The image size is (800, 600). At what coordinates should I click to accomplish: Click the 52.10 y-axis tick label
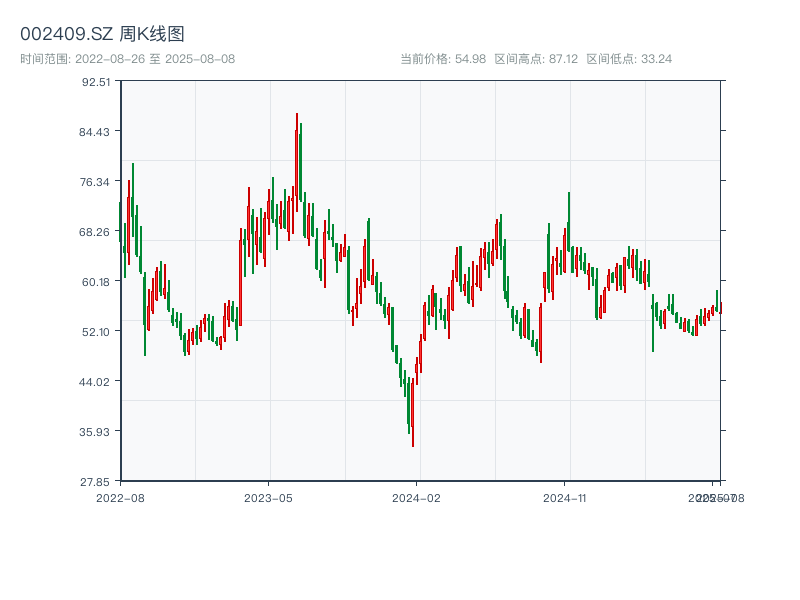pos(96,332)
